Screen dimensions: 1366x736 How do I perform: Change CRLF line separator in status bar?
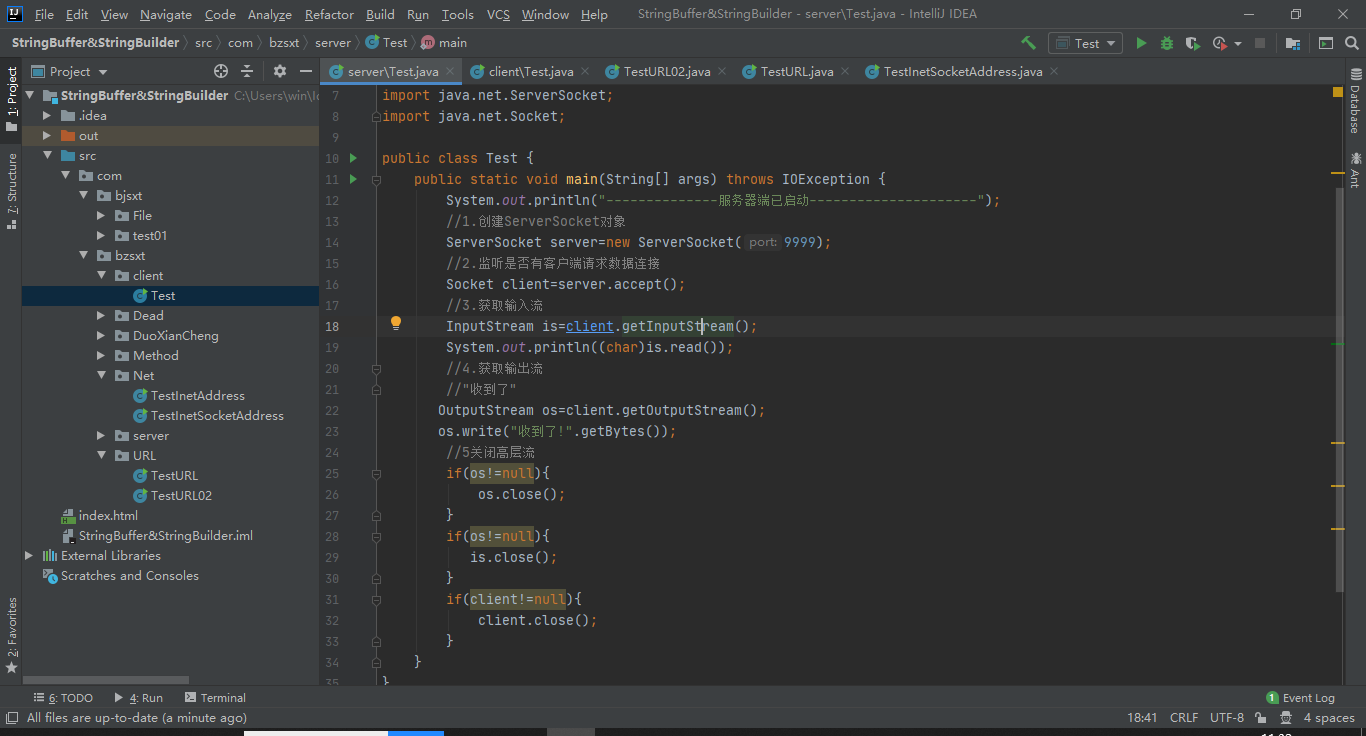tap(1184, 718)
